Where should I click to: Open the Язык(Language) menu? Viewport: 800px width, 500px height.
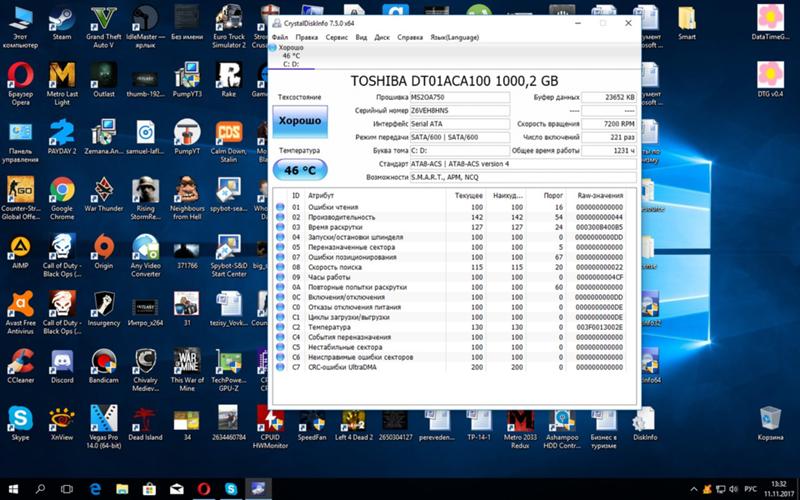coord(455,37)
